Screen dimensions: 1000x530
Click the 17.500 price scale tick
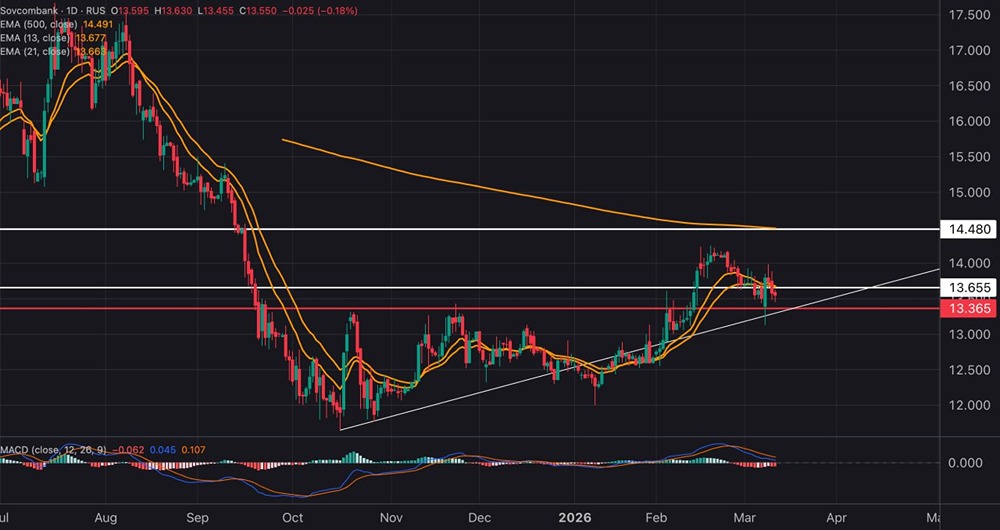click(969, 14)
